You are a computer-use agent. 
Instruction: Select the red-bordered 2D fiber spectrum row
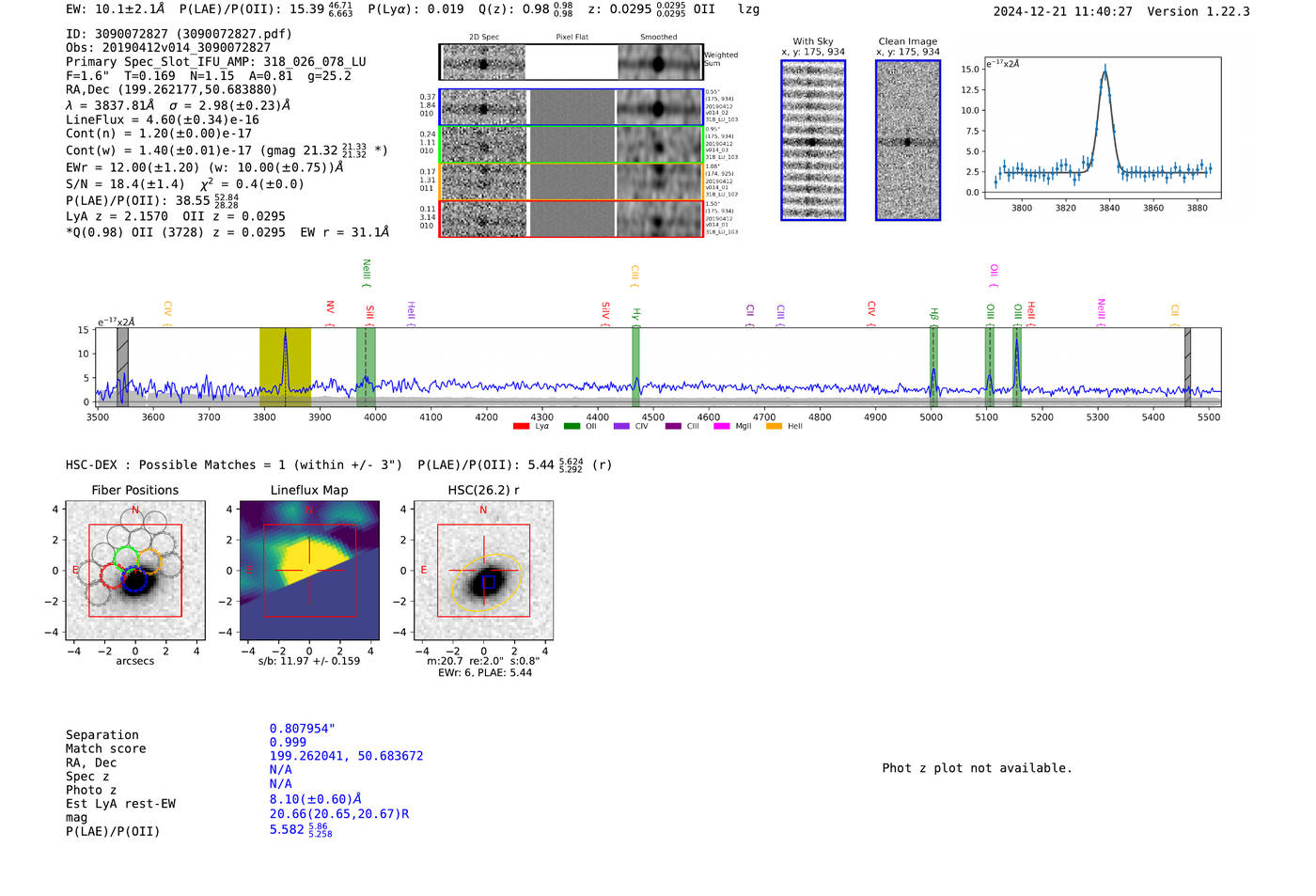click(x=571, y=219)
